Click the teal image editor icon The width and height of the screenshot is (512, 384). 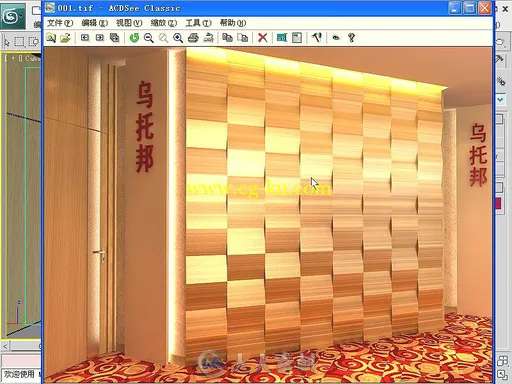[282, 38]
